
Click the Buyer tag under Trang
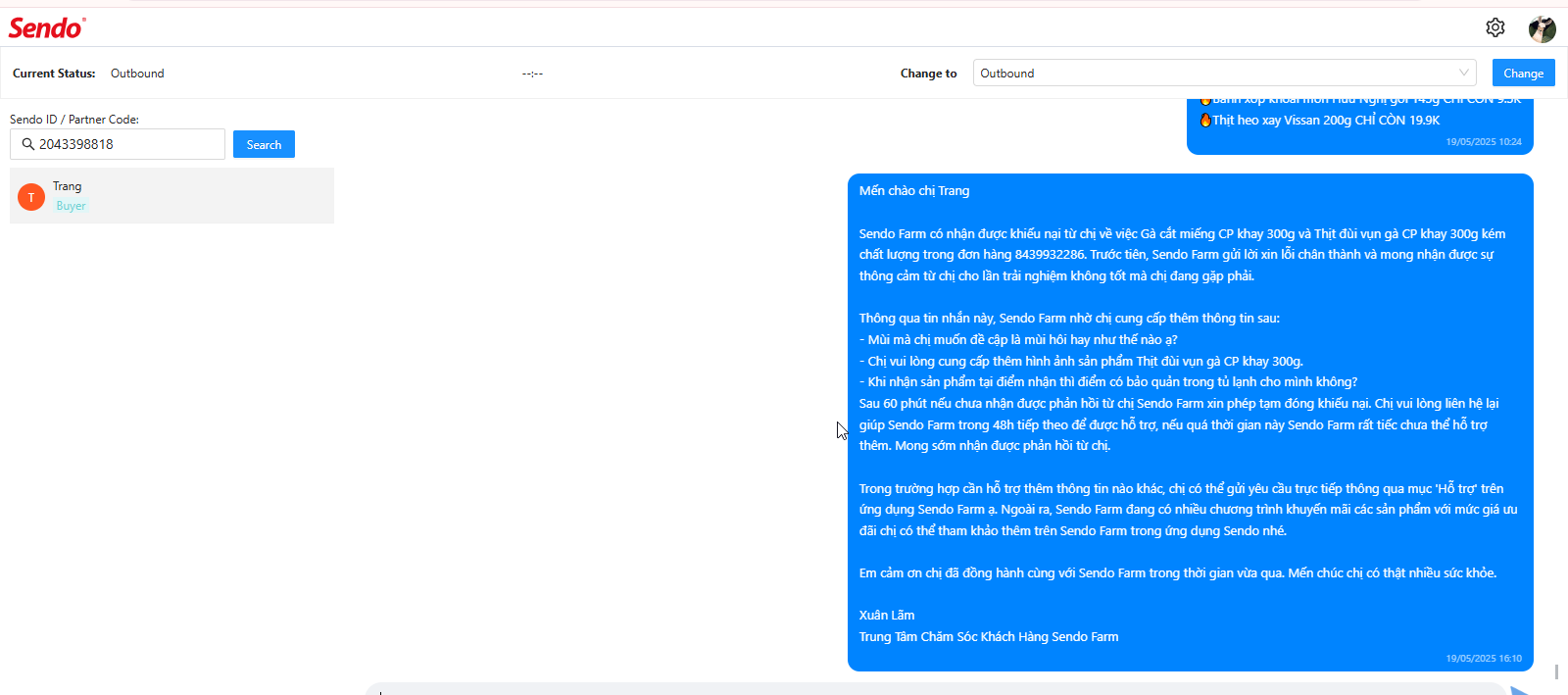point(71,206)
